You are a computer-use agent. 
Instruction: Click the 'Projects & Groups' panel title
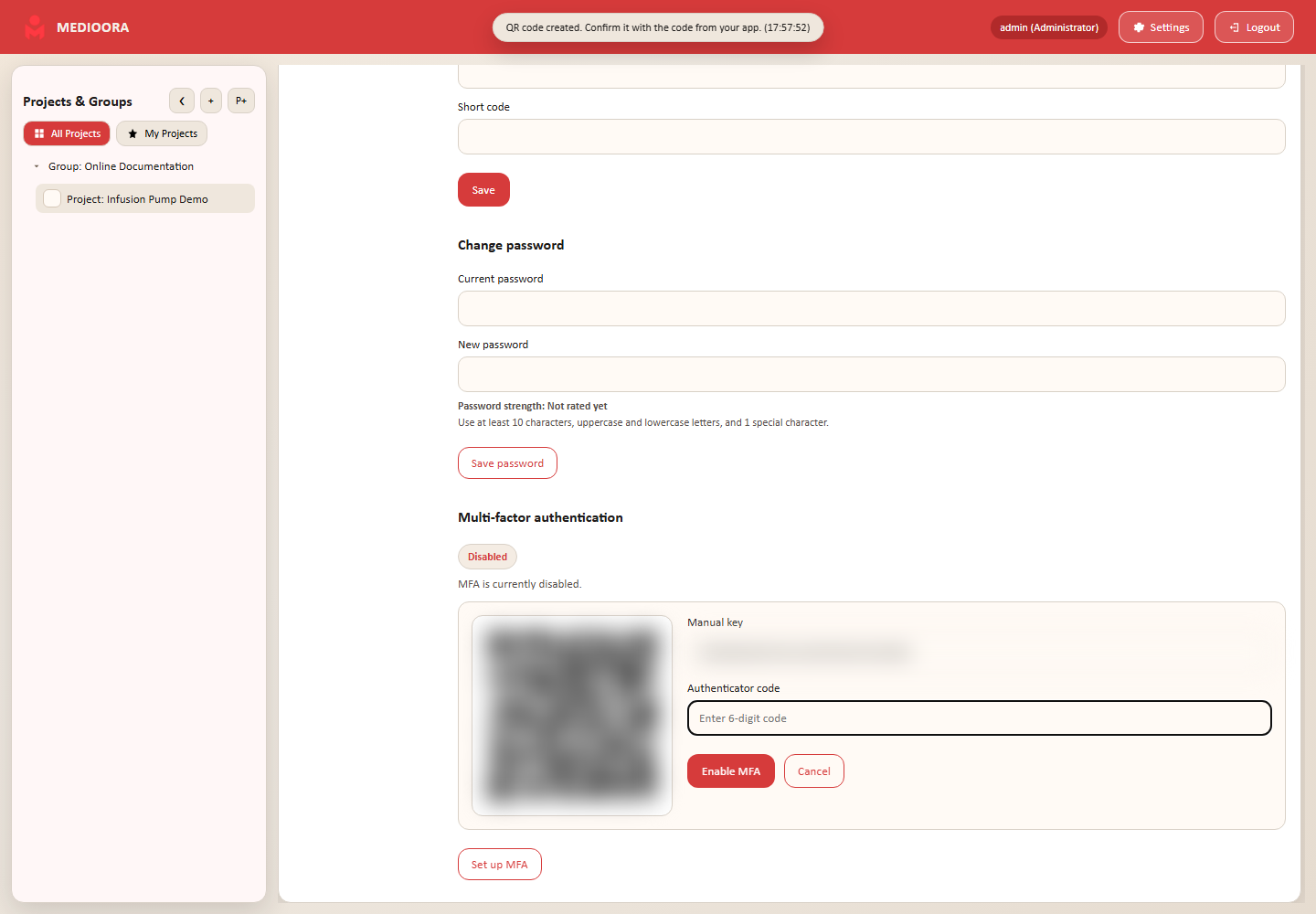[x=78, y=101]
